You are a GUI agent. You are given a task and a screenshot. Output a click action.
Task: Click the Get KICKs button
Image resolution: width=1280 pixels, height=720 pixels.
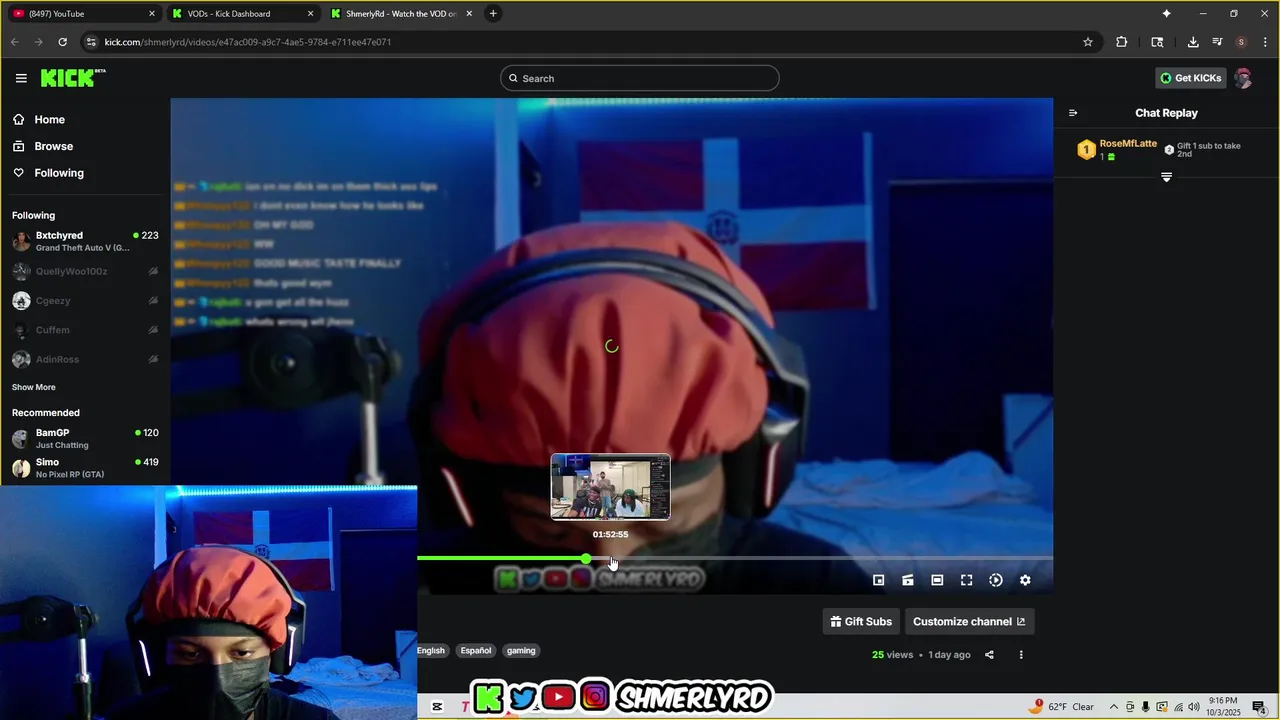1190,78
